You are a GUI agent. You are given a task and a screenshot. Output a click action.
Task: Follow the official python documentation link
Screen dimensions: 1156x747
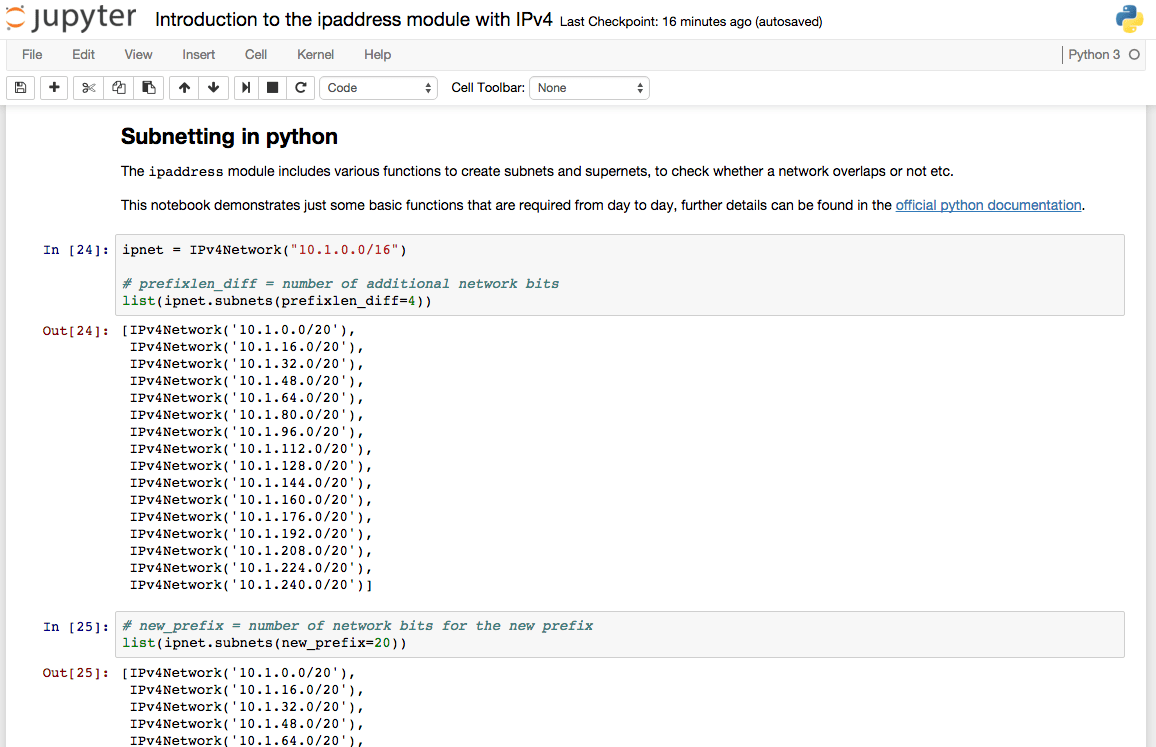point(988,204)
